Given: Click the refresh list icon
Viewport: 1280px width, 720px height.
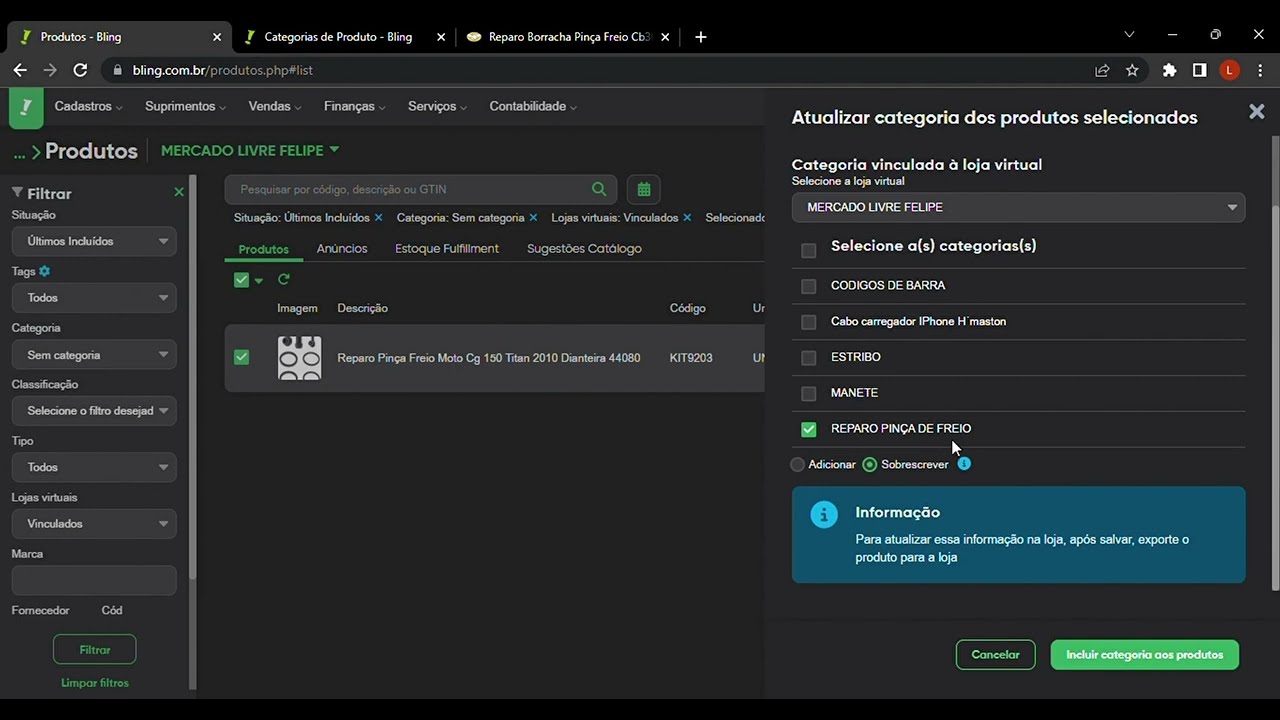Looking at the screenshot, I should [284, 280].
